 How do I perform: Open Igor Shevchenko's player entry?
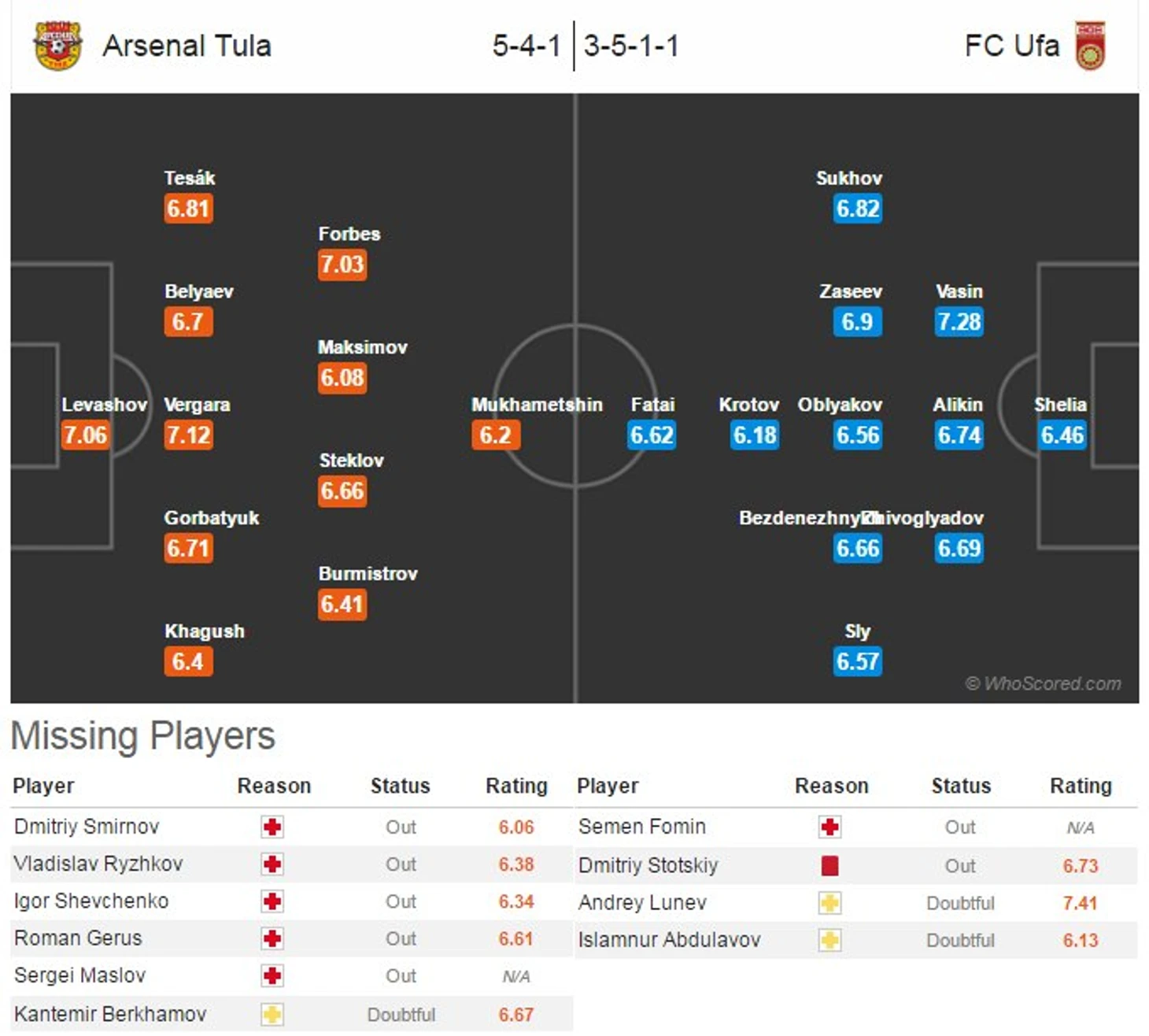[x=91, y=901]
